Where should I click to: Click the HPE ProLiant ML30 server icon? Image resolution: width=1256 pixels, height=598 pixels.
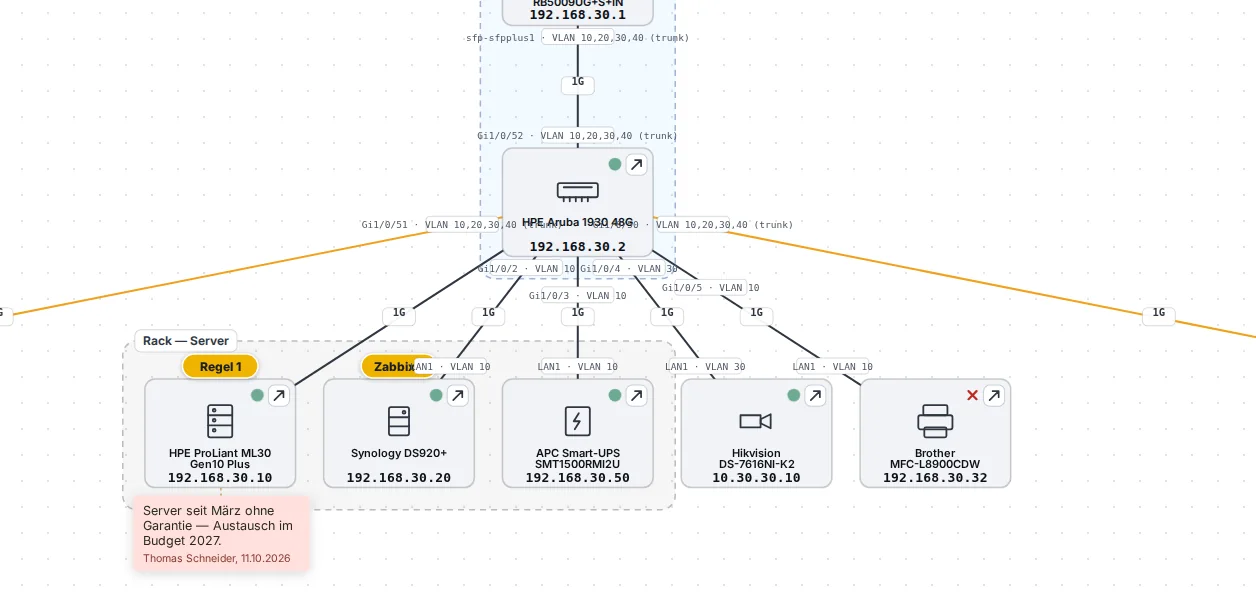(220, 421)
